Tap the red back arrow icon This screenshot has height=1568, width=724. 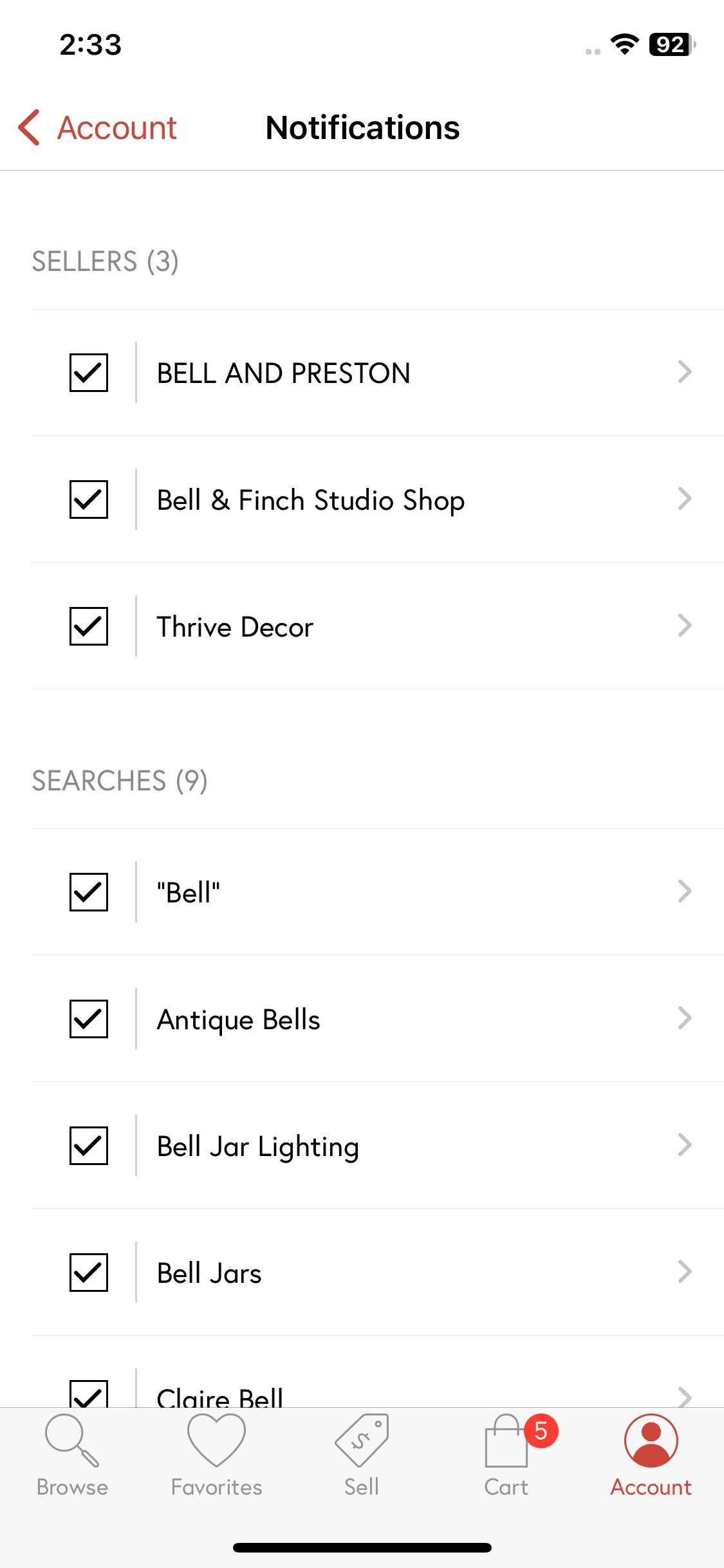tap(29, 127)
